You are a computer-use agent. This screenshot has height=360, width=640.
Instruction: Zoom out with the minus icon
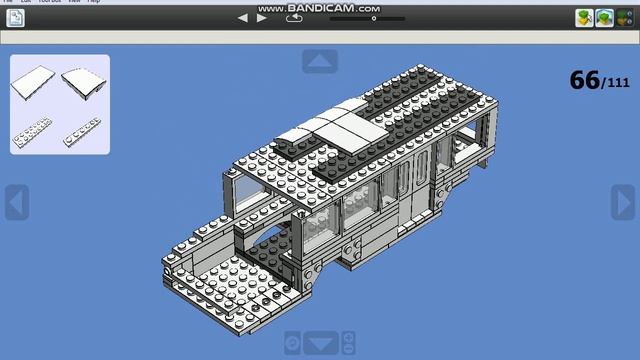349,349
